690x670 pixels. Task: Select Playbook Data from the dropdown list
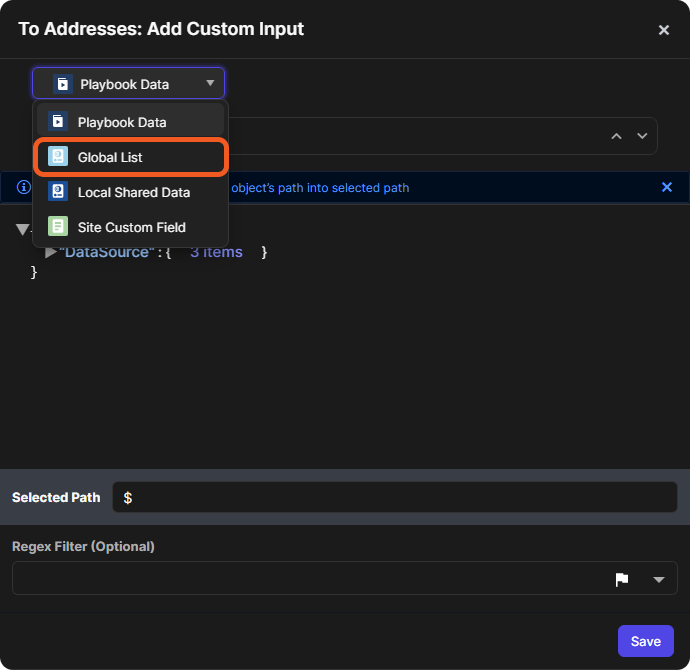(x=130, y=122)
